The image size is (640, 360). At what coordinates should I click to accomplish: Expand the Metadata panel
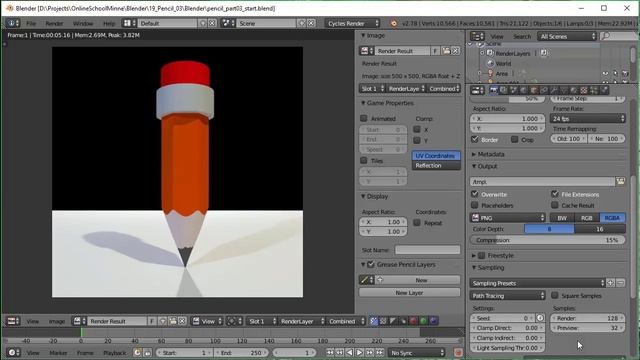[x=474, y=154]
